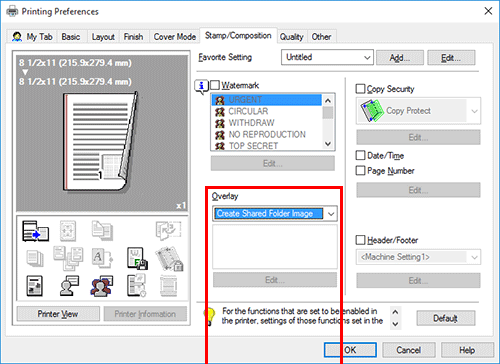Click Edit... button under Machine Setting1

[x=418, y=280]
